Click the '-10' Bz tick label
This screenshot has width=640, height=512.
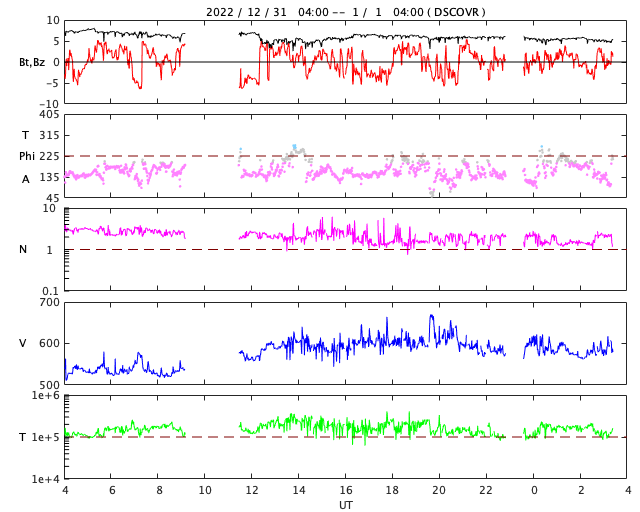[x=50, y=104]
